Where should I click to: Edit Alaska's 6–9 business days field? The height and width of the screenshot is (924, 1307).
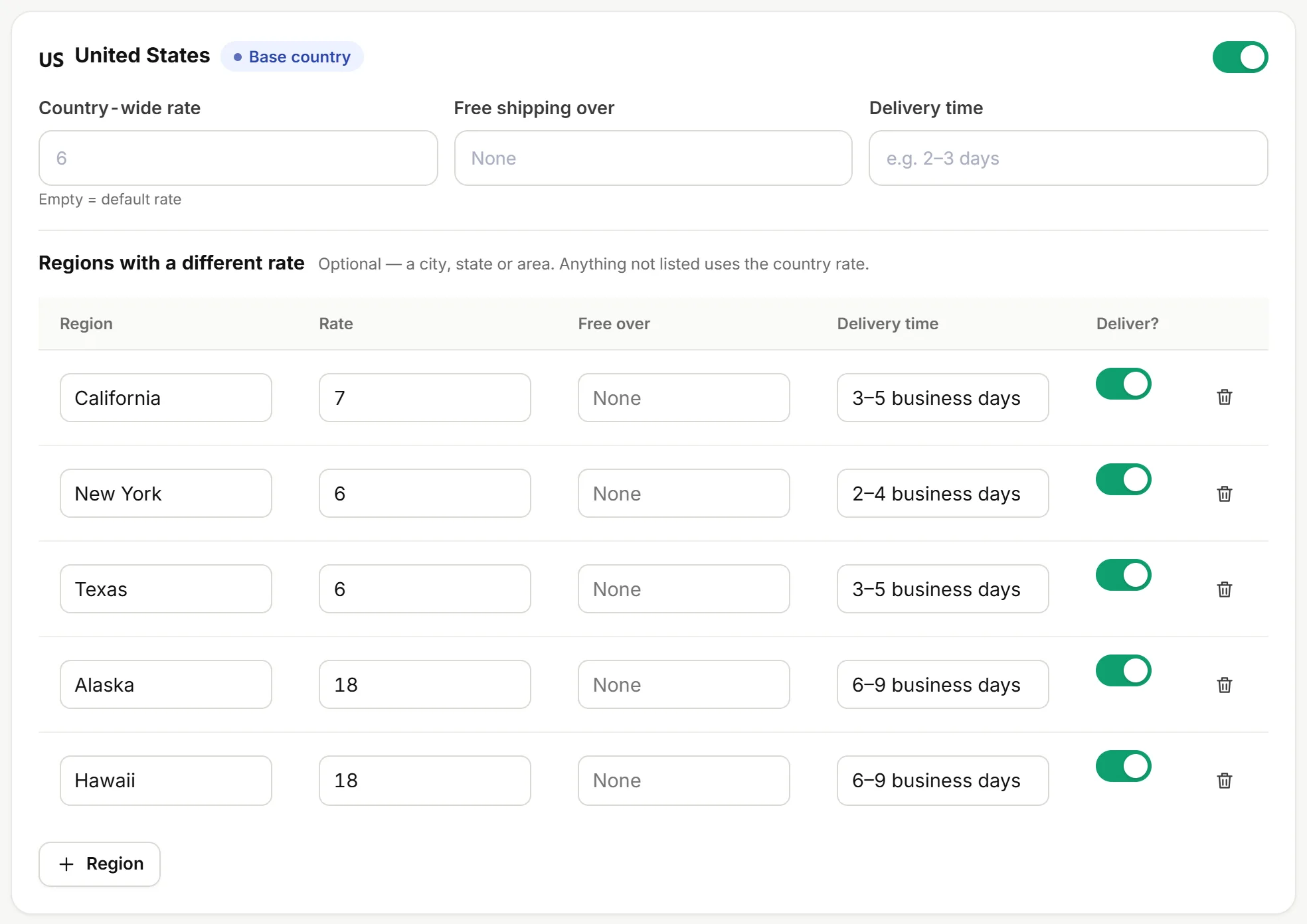point(943,684)
